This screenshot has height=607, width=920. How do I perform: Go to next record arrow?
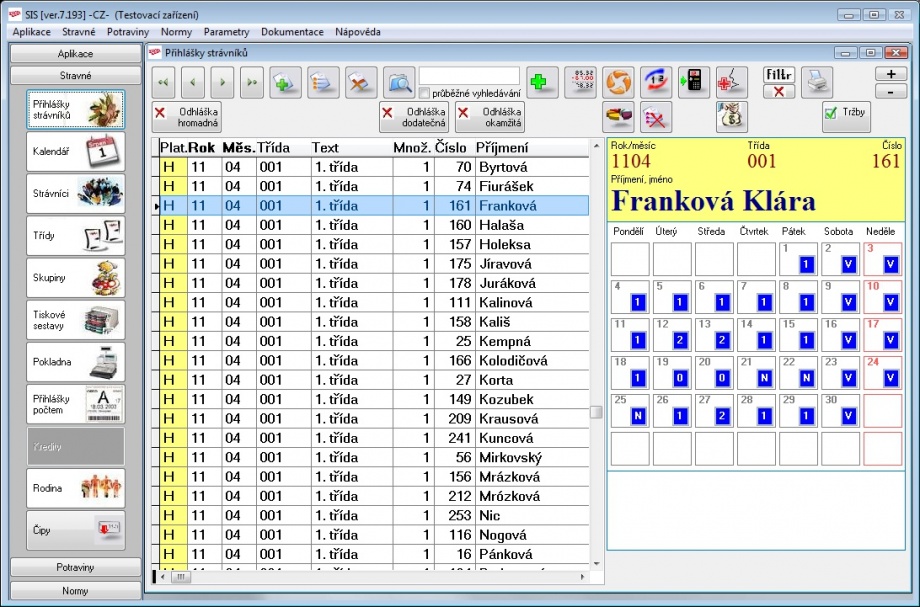pos(222,83)
